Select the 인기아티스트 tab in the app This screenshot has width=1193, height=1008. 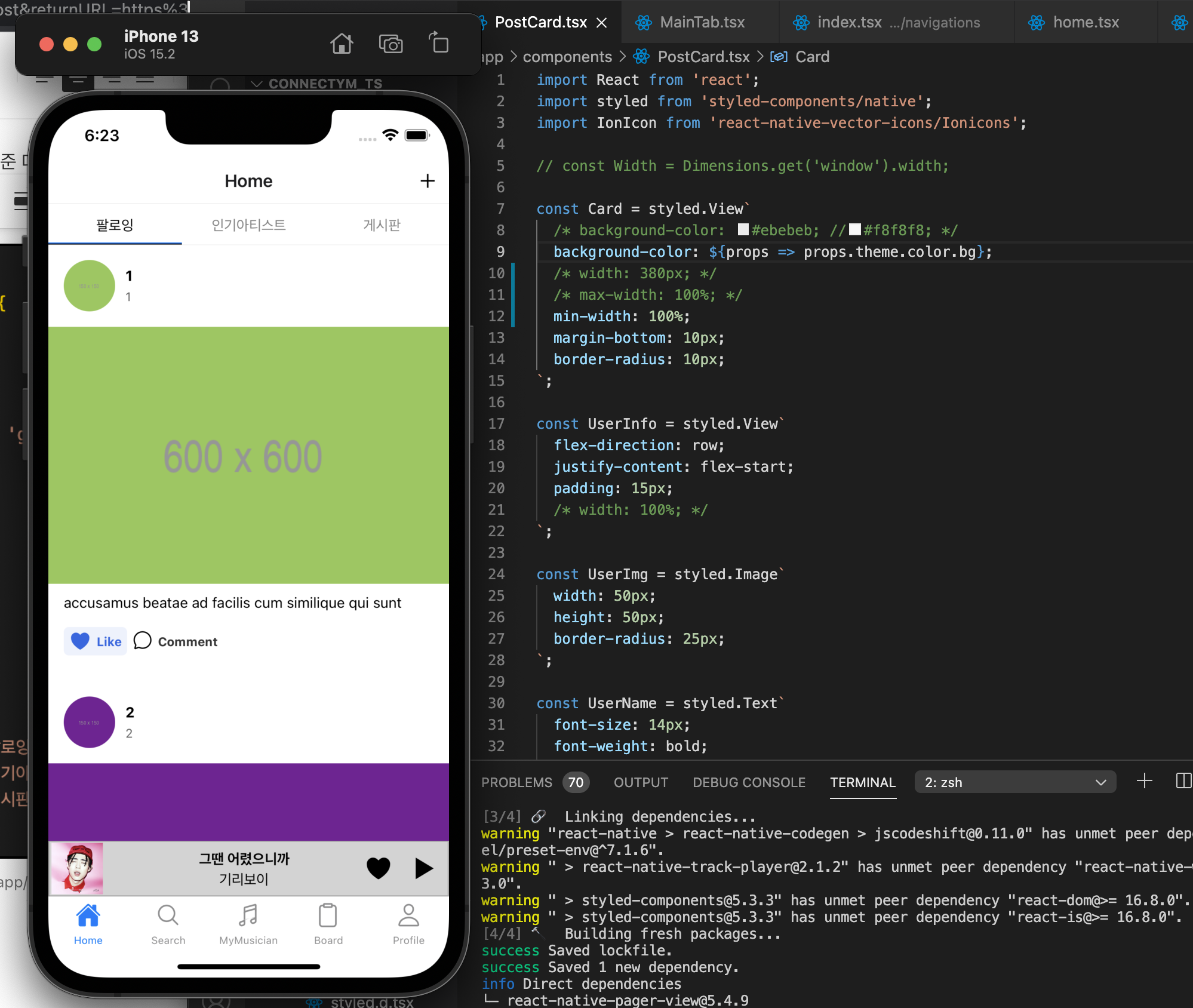(248, 225)
